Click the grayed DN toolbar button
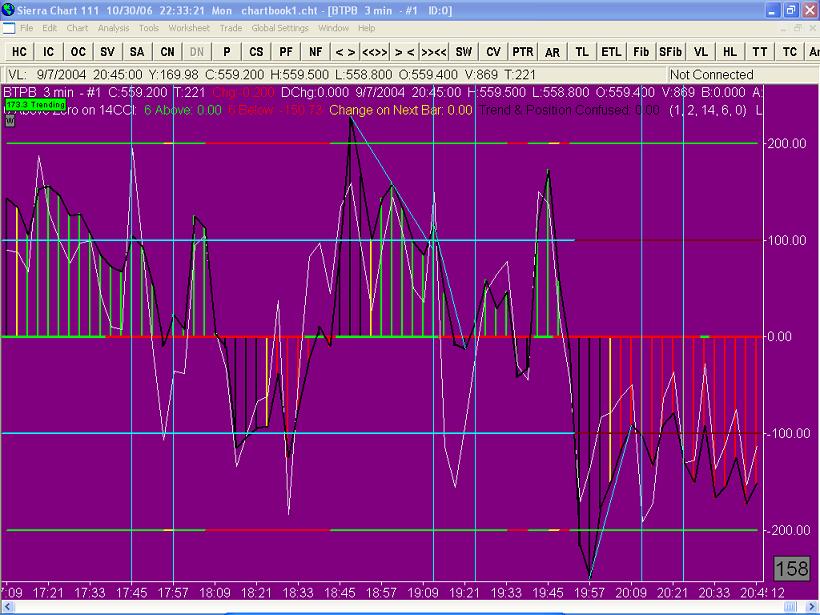Viewport: 820px width, 615px height. tap(197, 52)
